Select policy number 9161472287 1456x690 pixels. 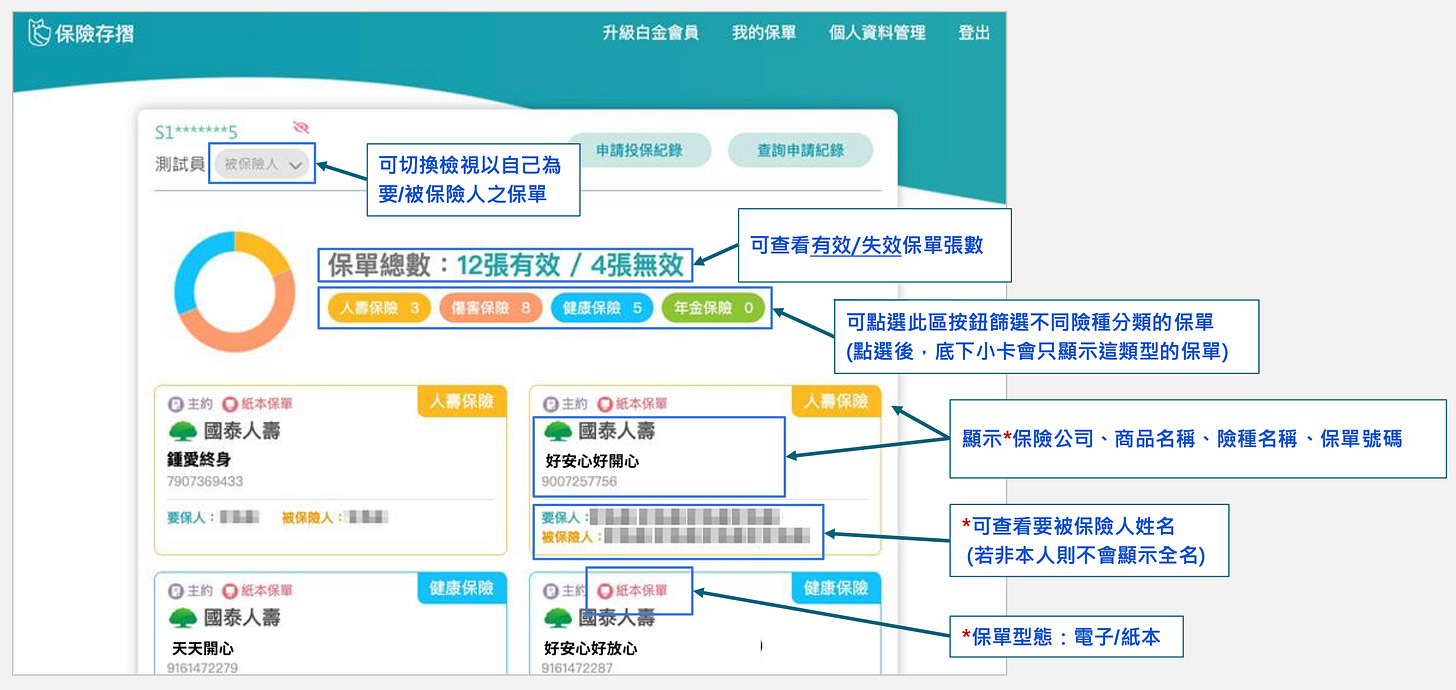click(x=577, y=667)
